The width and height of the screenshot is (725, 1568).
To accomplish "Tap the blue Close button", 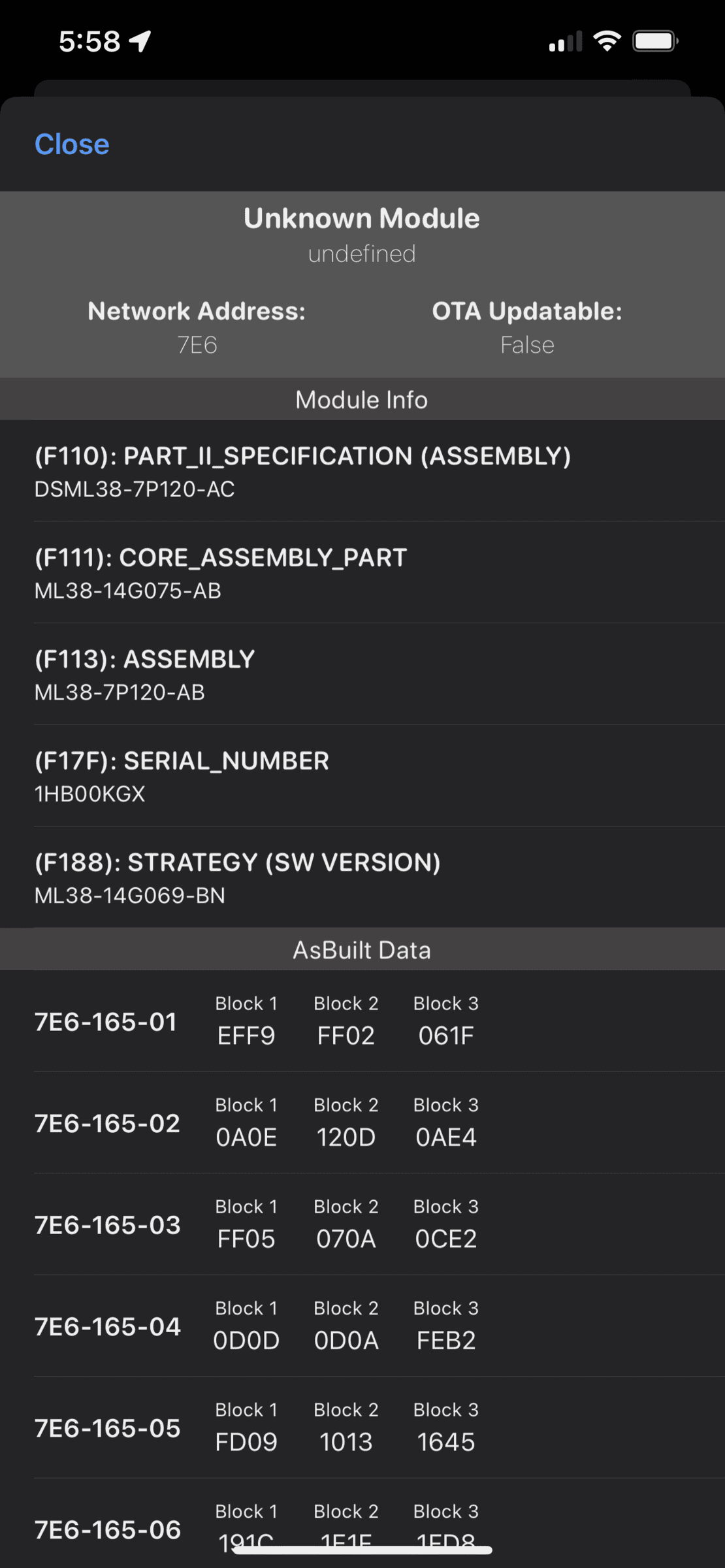I will tap(72, 144).
